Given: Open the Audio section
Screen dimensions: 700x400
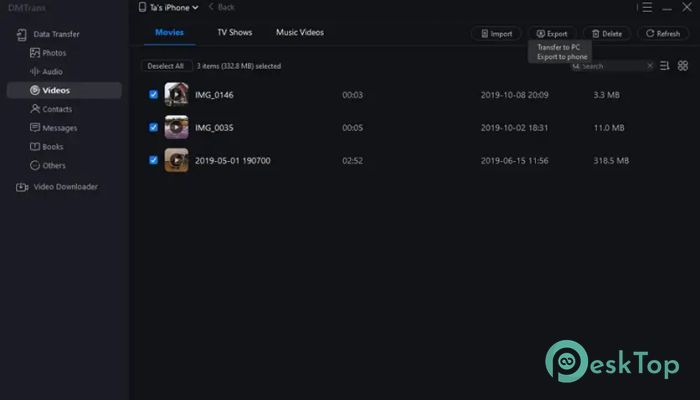Looking at the screenshot, I should coord(46,71).
